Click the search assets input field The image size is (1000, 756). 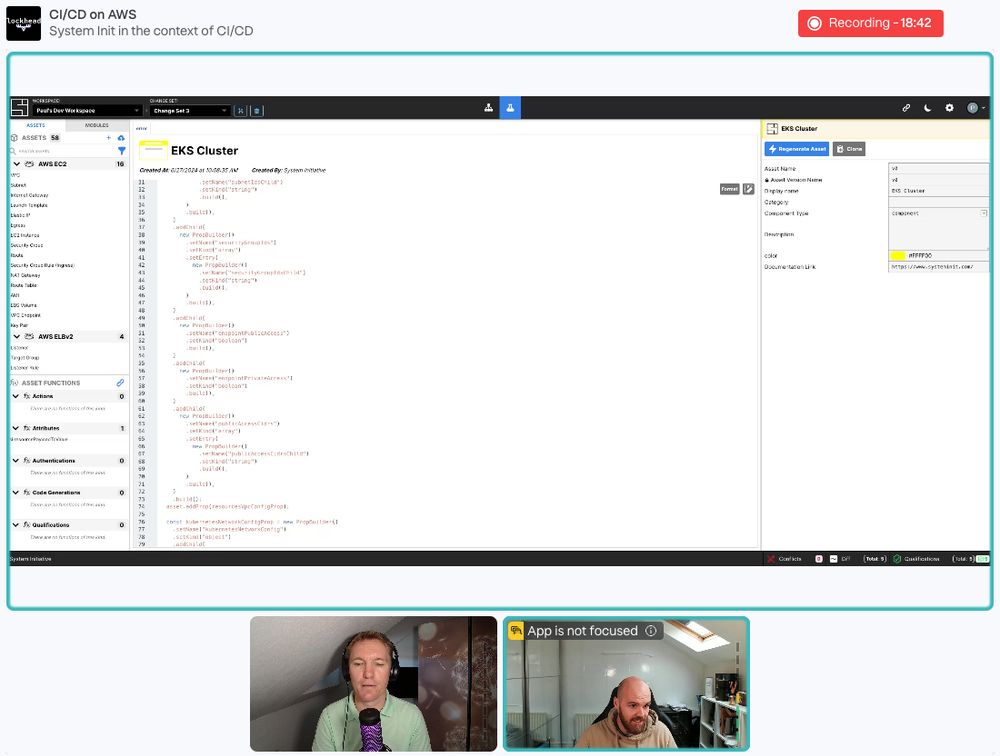(64, 151)
